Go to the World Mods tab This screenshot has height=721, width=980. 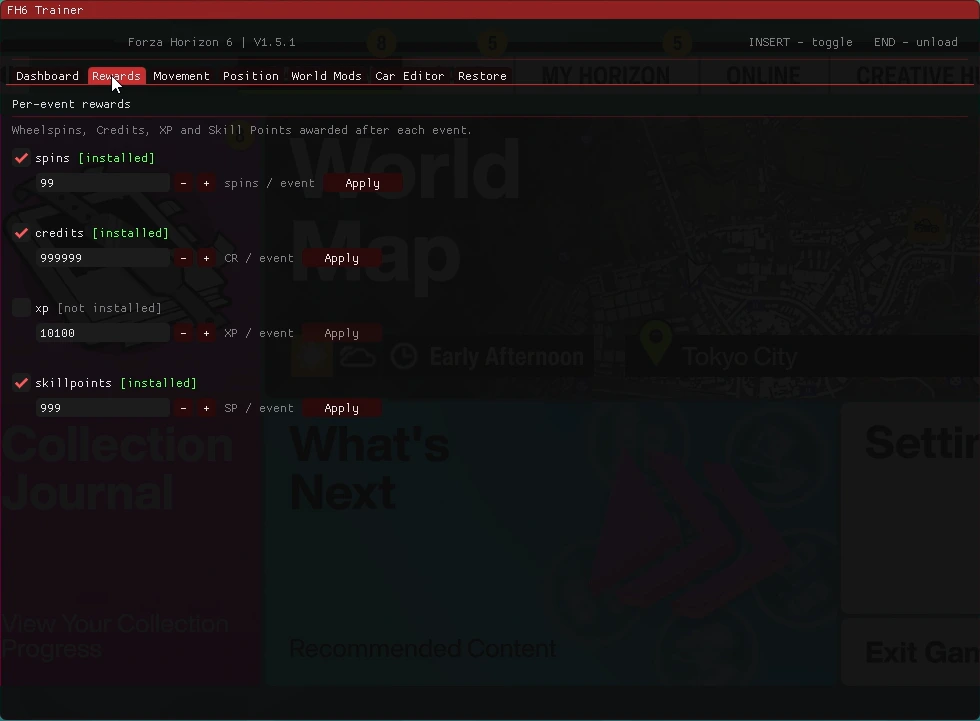click(x=326, y=76)
